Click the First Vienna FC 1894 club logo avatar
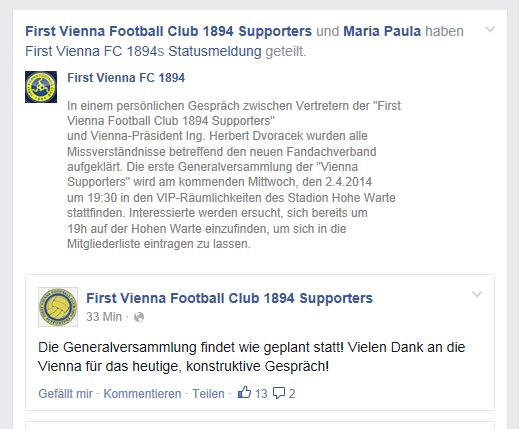 (41, 87)
